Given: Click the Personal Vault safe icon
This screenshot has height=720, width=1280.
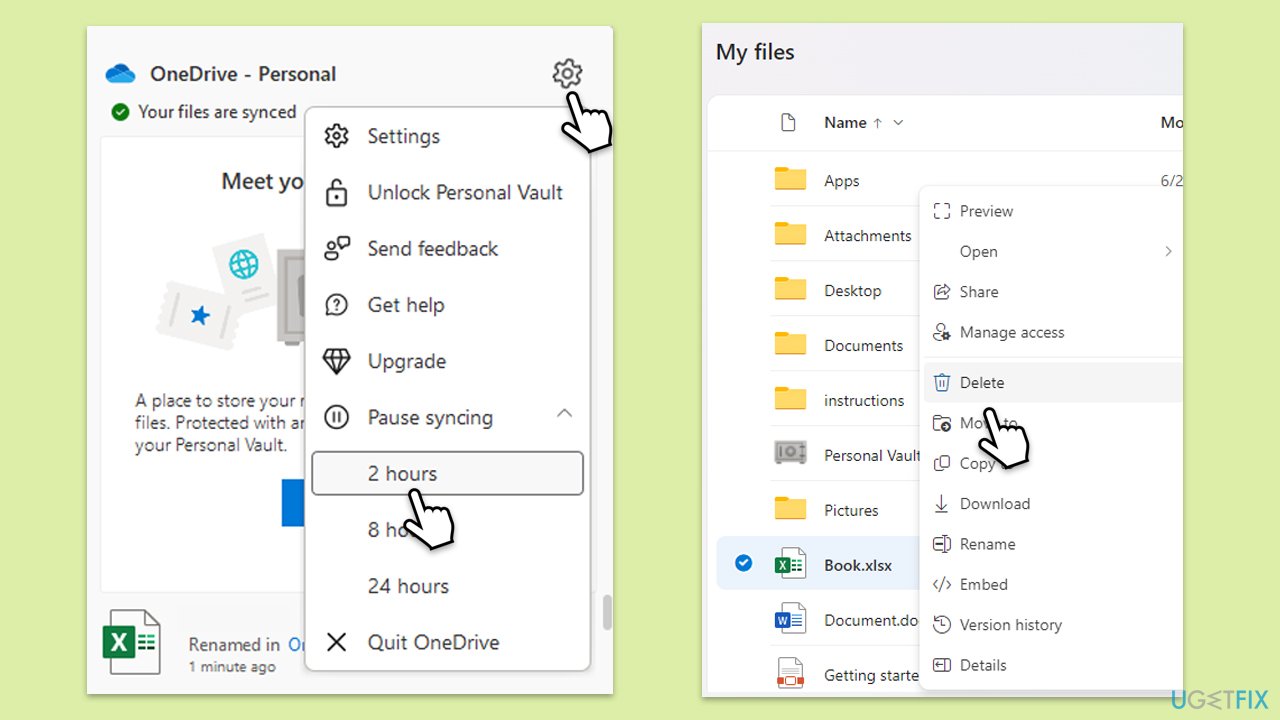Looking at the screenshot, I should 790,454.
